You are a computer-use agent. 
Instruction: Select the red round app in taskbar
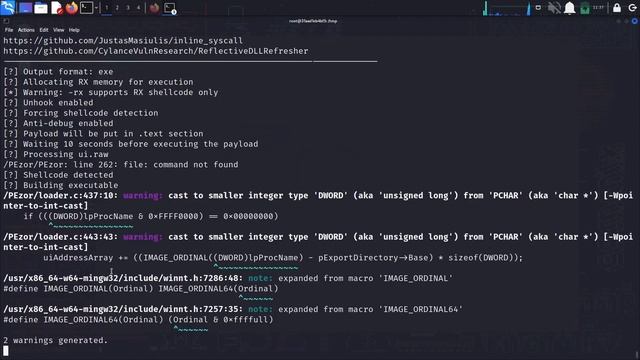(154, 8)
